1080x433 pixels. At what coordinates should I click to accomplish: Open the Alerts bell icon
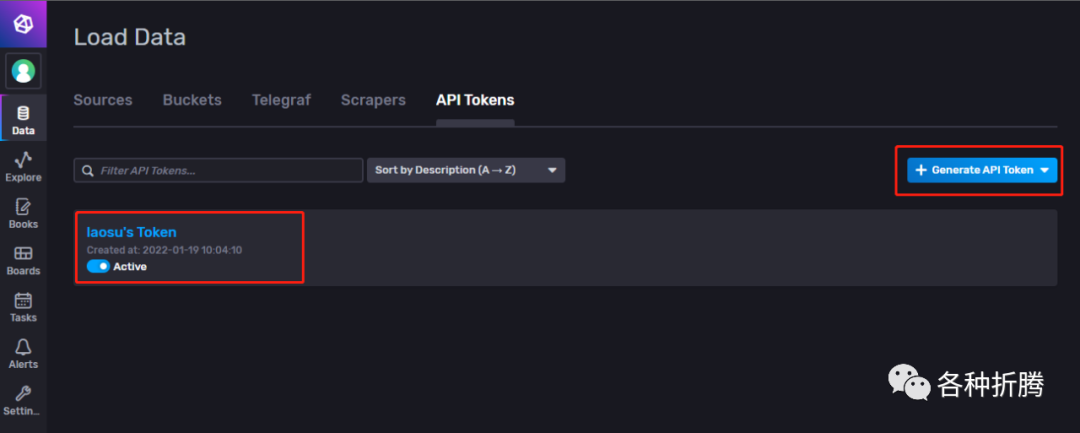pyautogui.click(x=23, y=354)
